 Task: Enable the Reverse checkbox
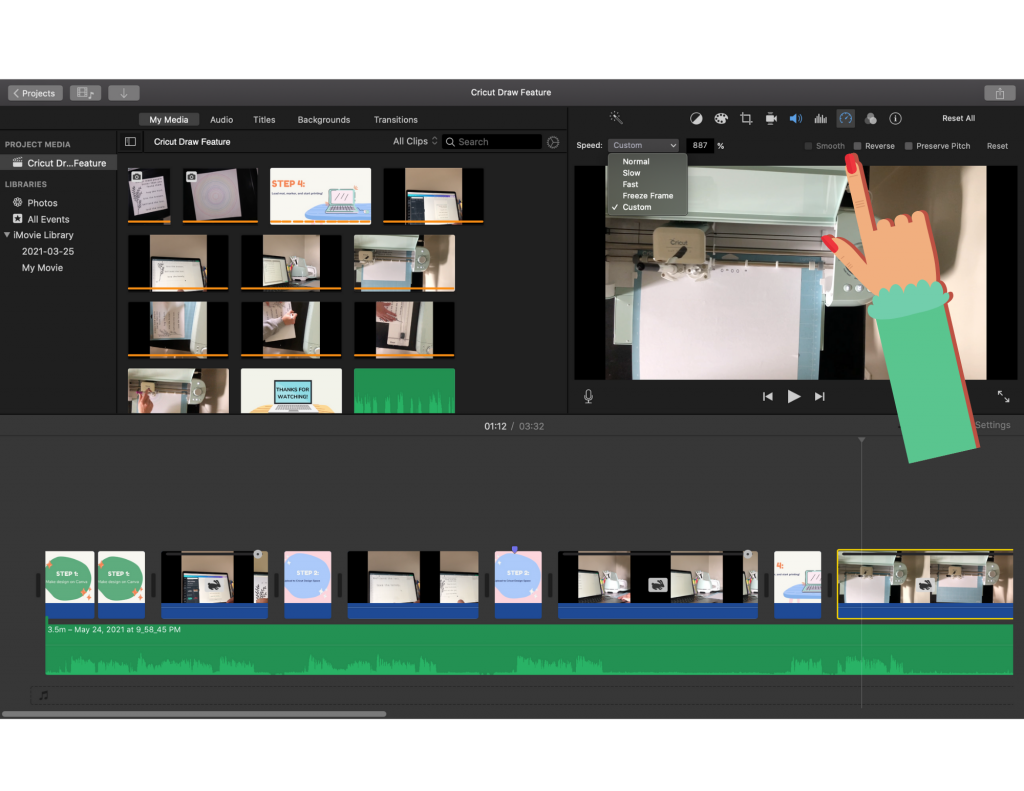click(x=857, y=146)
